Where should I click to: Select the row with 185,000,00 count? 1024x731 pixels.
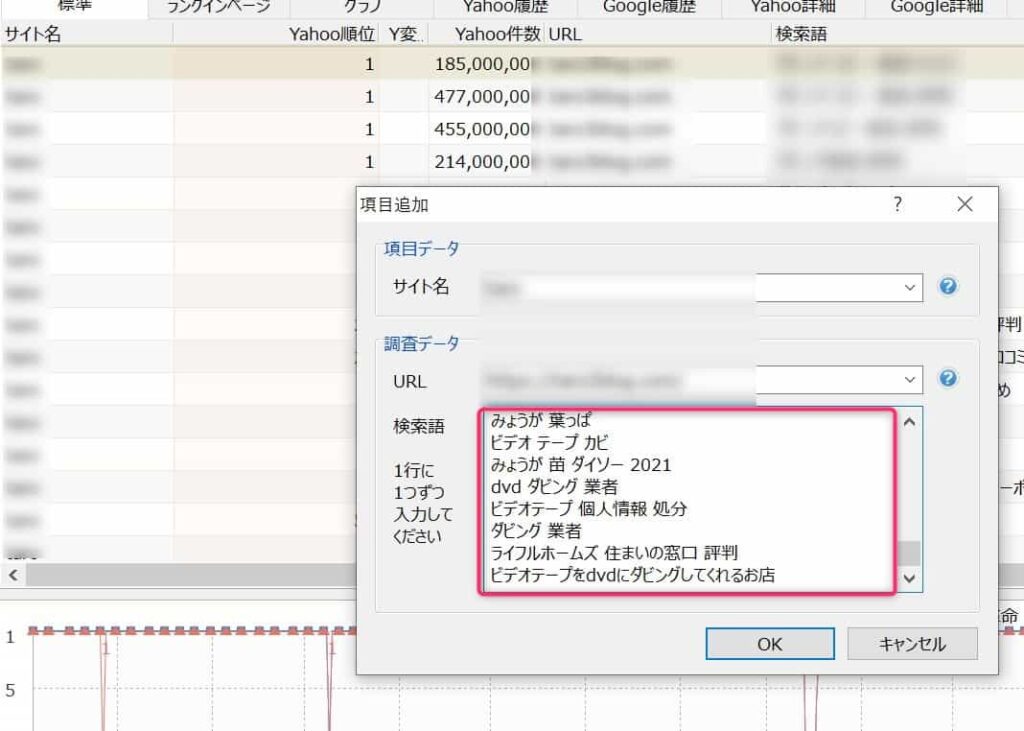(512, 63)
